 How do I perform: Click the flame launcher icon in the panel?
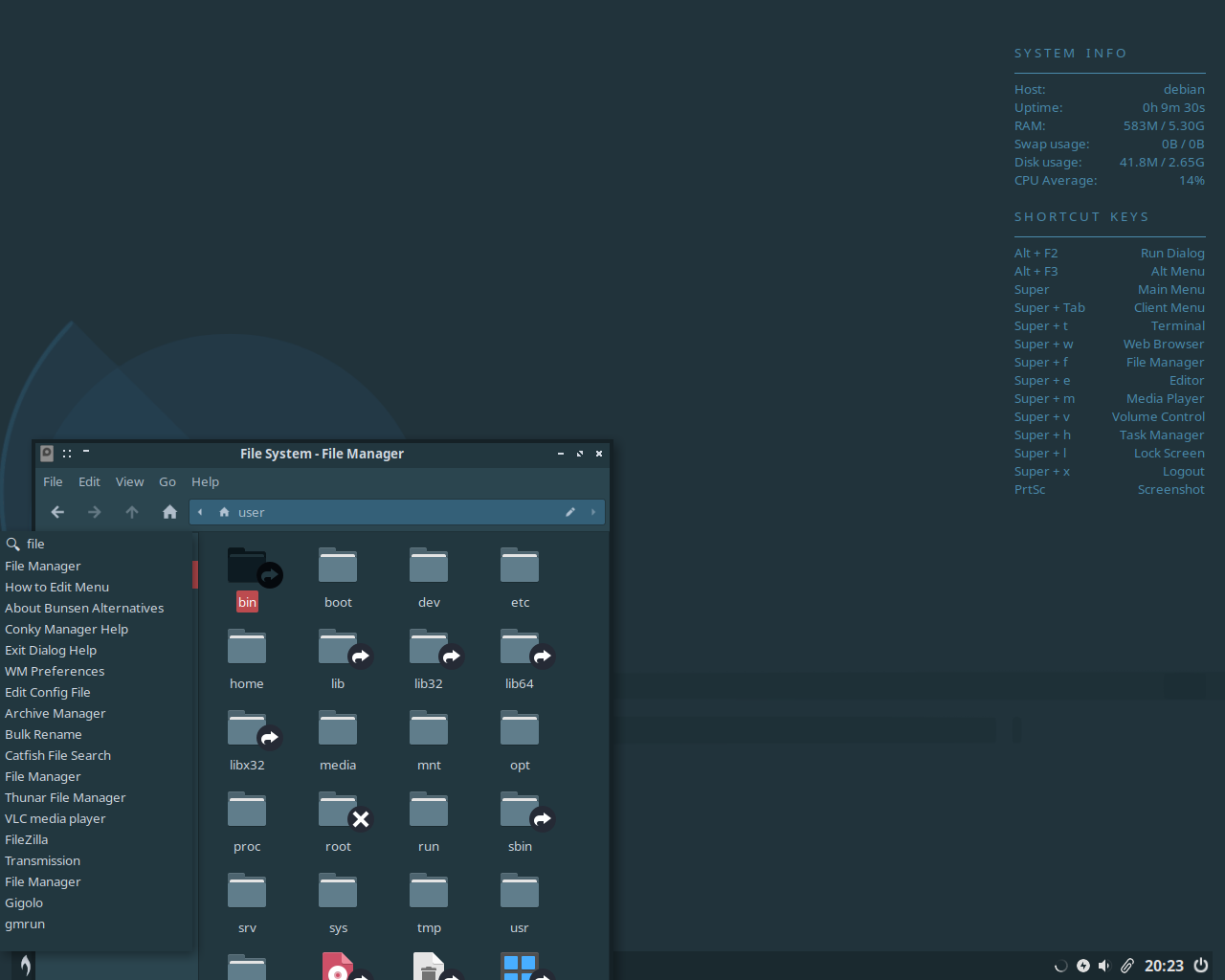[26, 966]
